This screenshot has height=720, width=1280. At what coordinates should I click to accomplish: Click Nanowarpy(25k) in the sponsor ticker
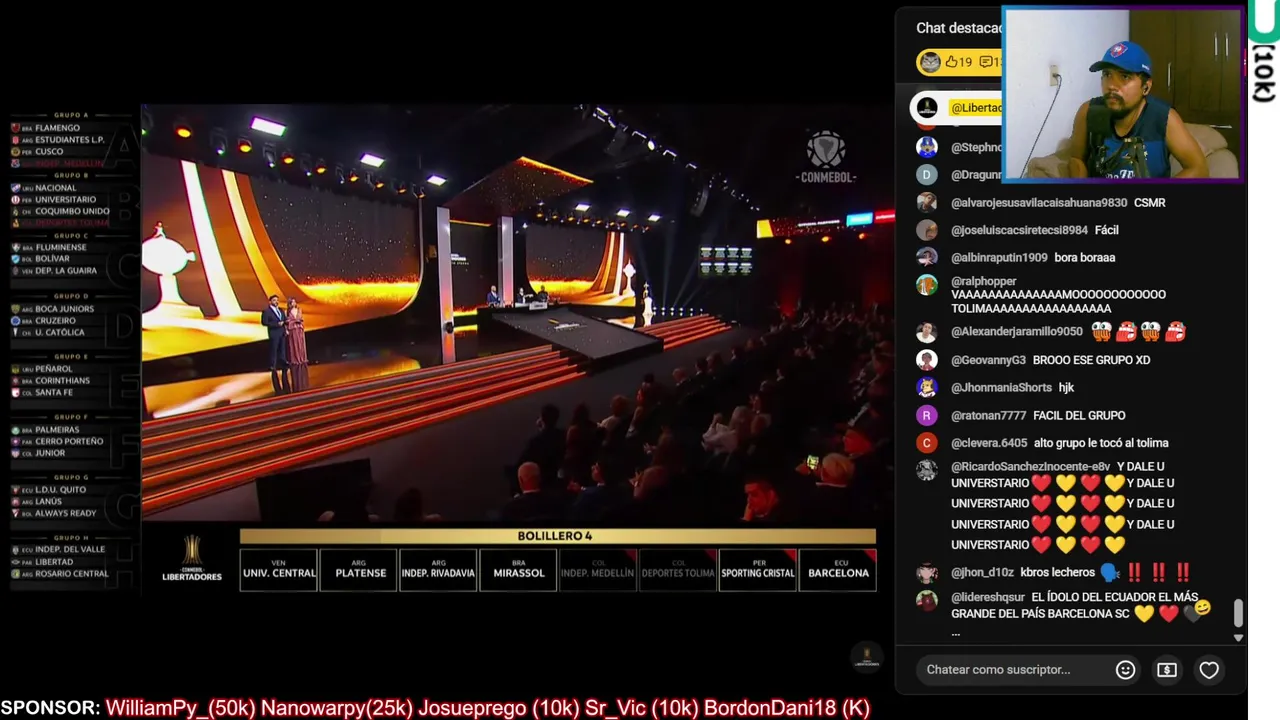pos(337,708)
